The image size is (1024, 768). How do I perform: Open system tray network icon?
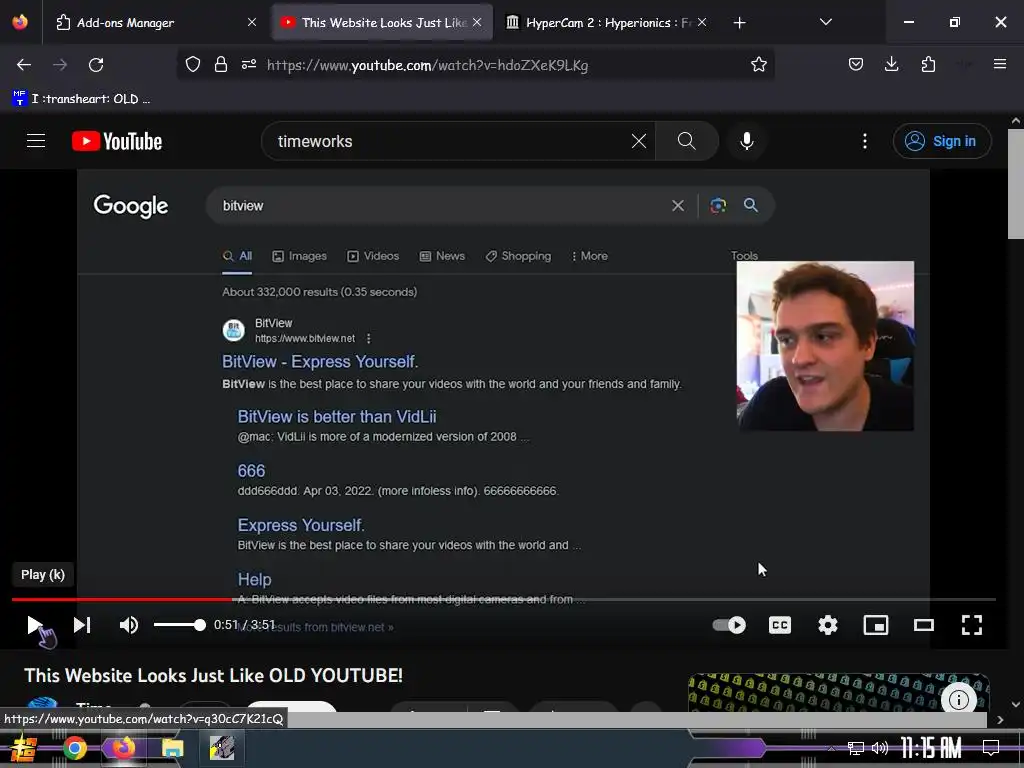click(855, 748)
